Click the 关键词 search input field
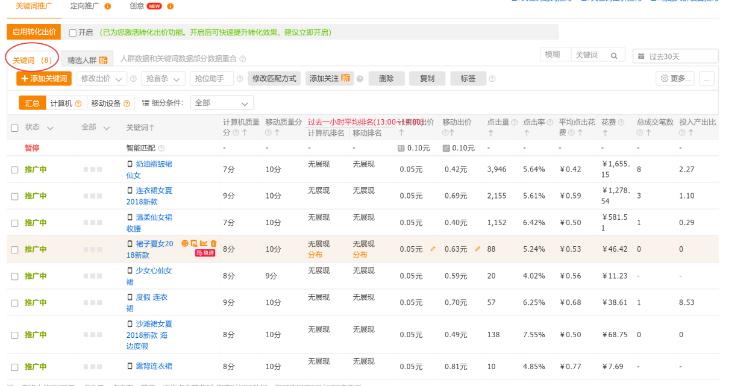 pyautogui.click(x=589, y=55)
